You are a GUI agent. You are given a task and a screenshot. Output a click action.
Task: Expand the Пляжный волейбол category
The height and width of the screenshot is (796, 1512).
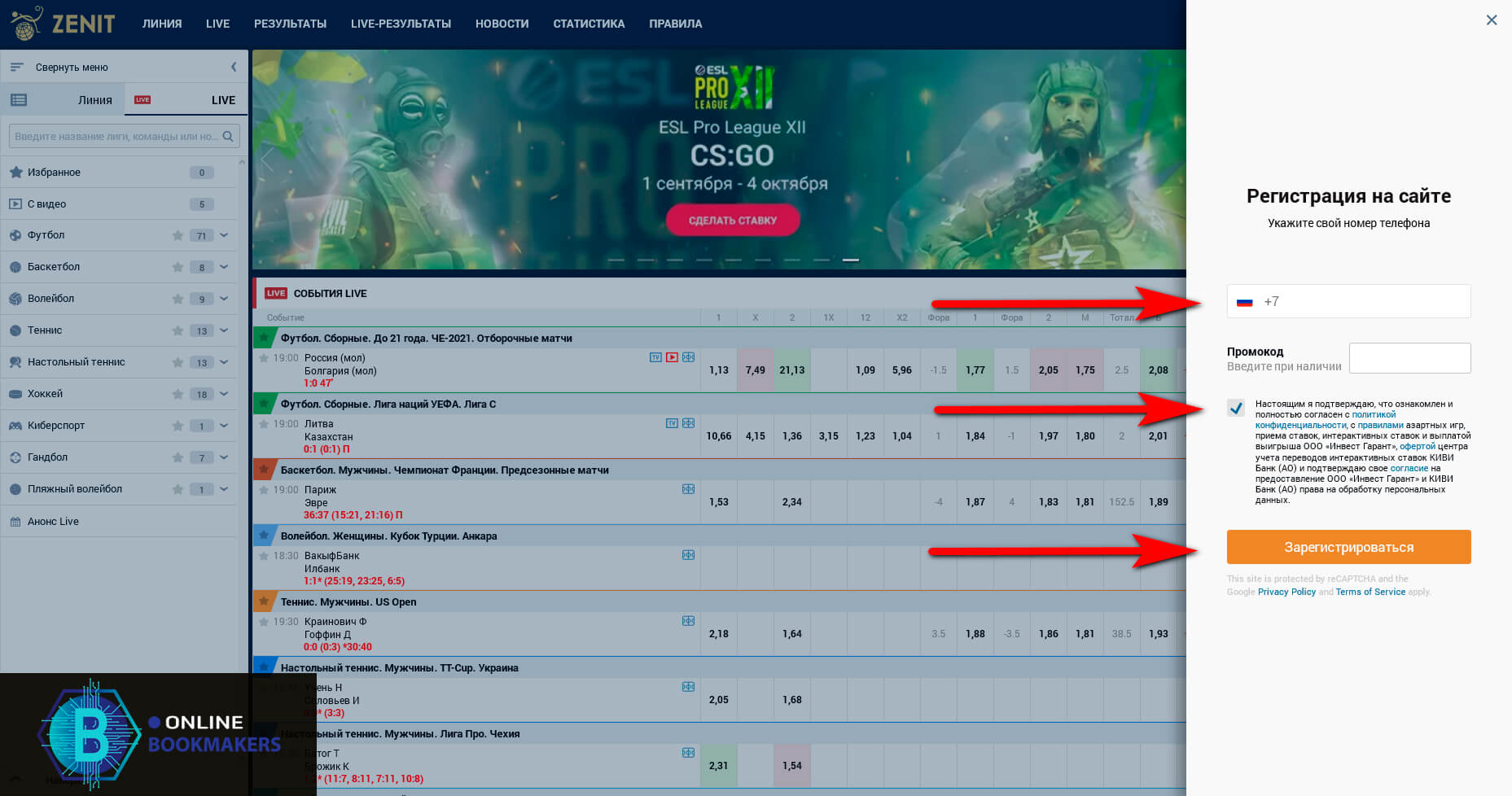(x=224, y=489)
